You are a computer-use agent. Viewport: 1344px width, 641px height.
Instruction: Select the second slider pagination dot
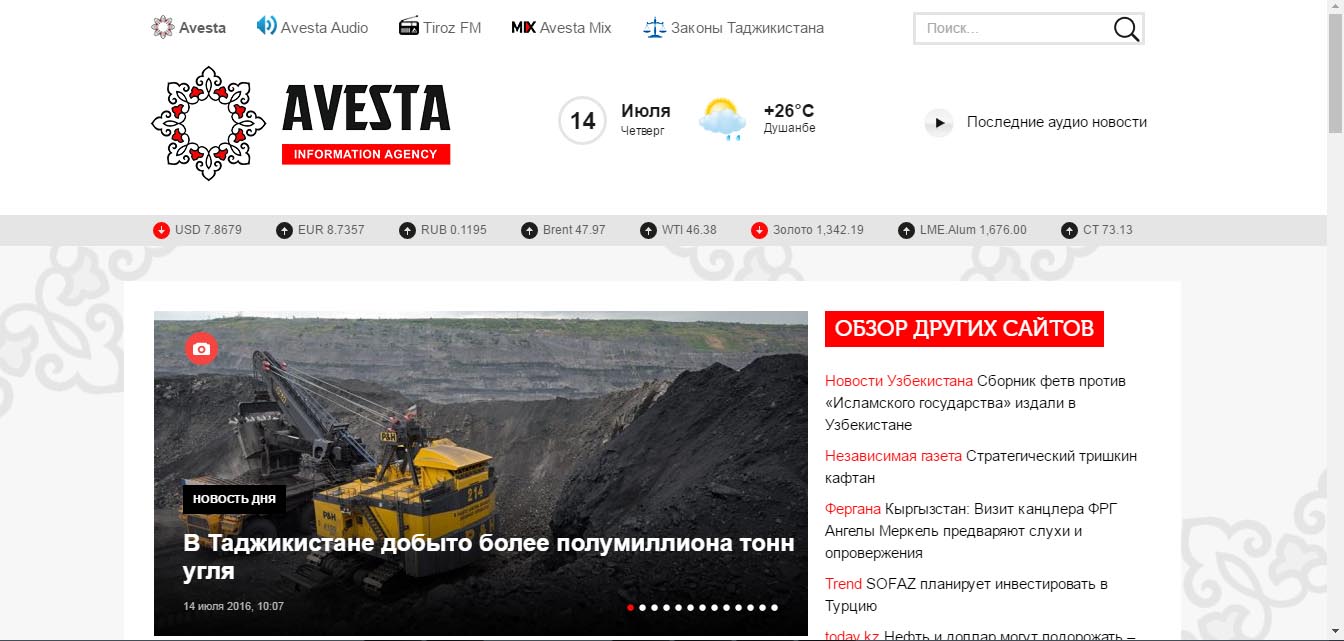642,607
